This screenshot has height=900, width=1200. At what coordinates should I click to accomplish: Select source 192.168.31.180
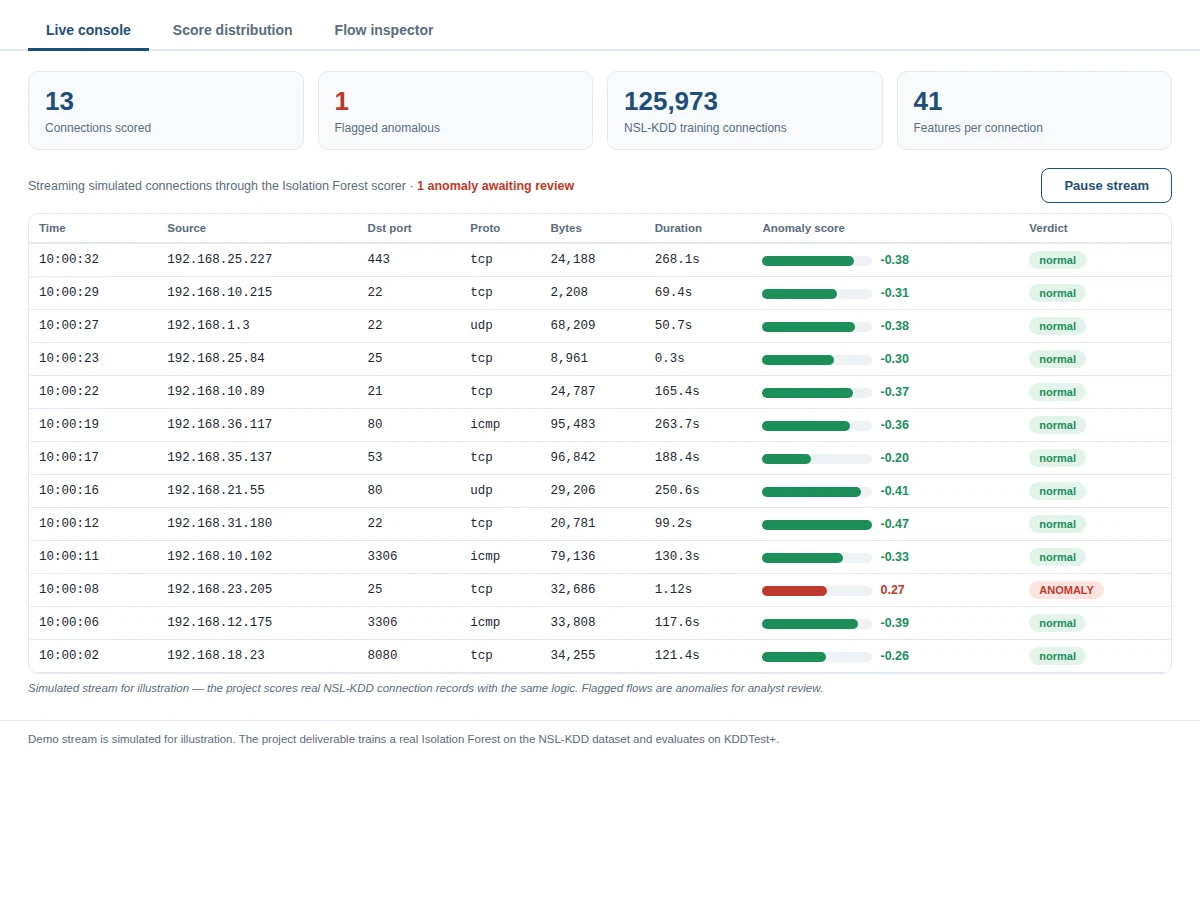pos(220,524)
